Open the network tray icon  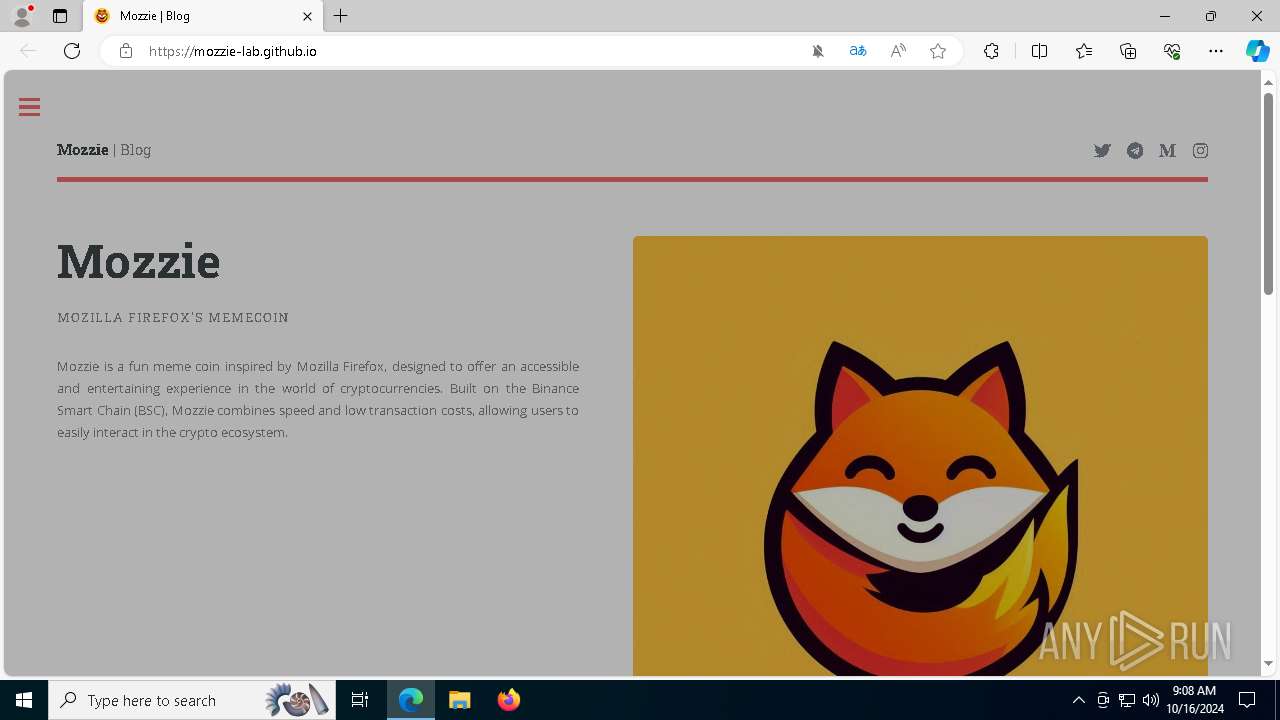click(x=1127, y=700)
